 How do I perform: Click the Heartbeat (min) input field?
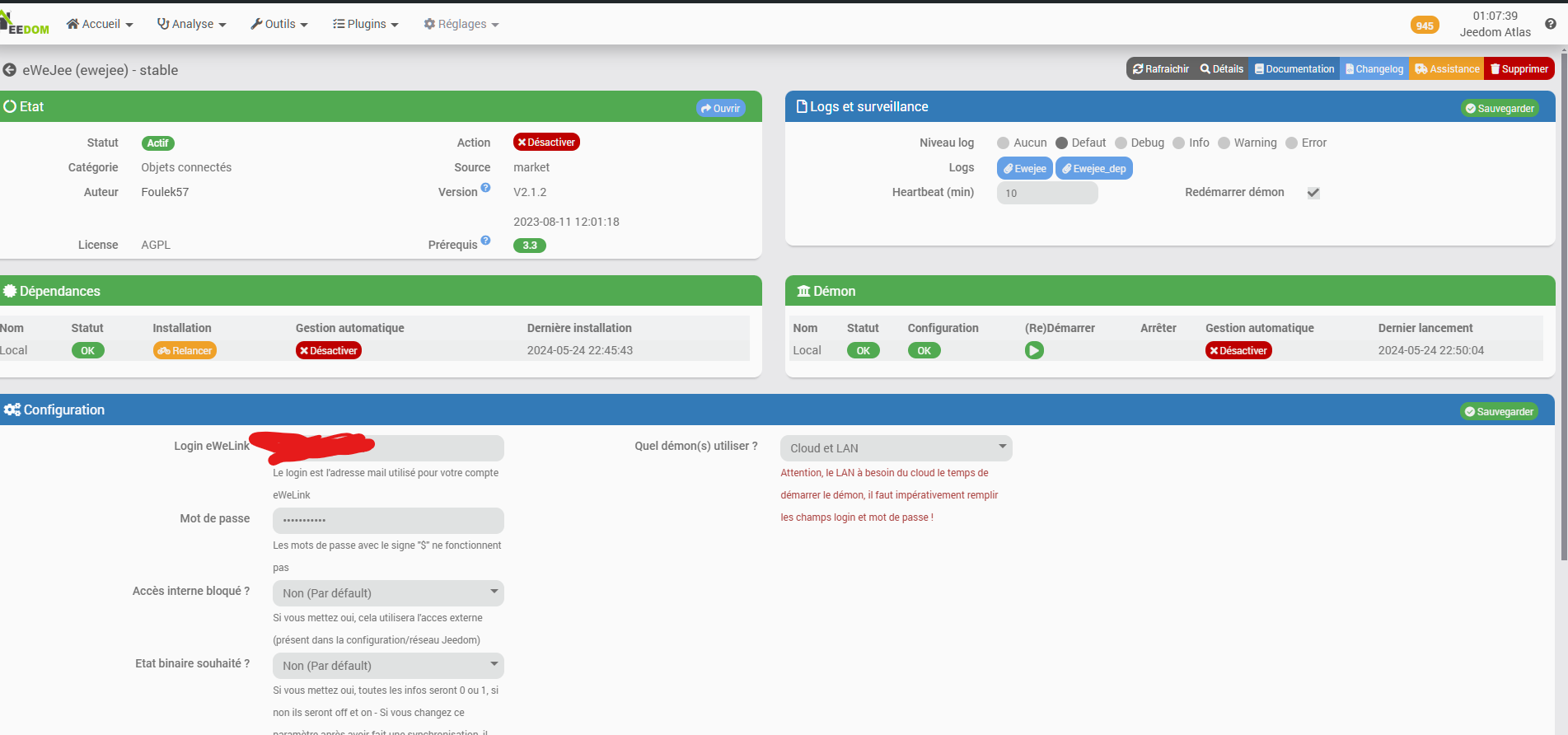point(1047,193)
